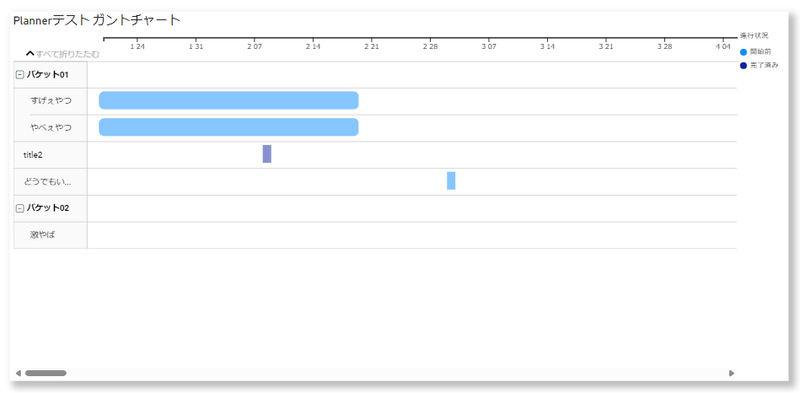800x393 pixels.
Task: Select the やべぇやつ task row label
Action: [51, 128]
